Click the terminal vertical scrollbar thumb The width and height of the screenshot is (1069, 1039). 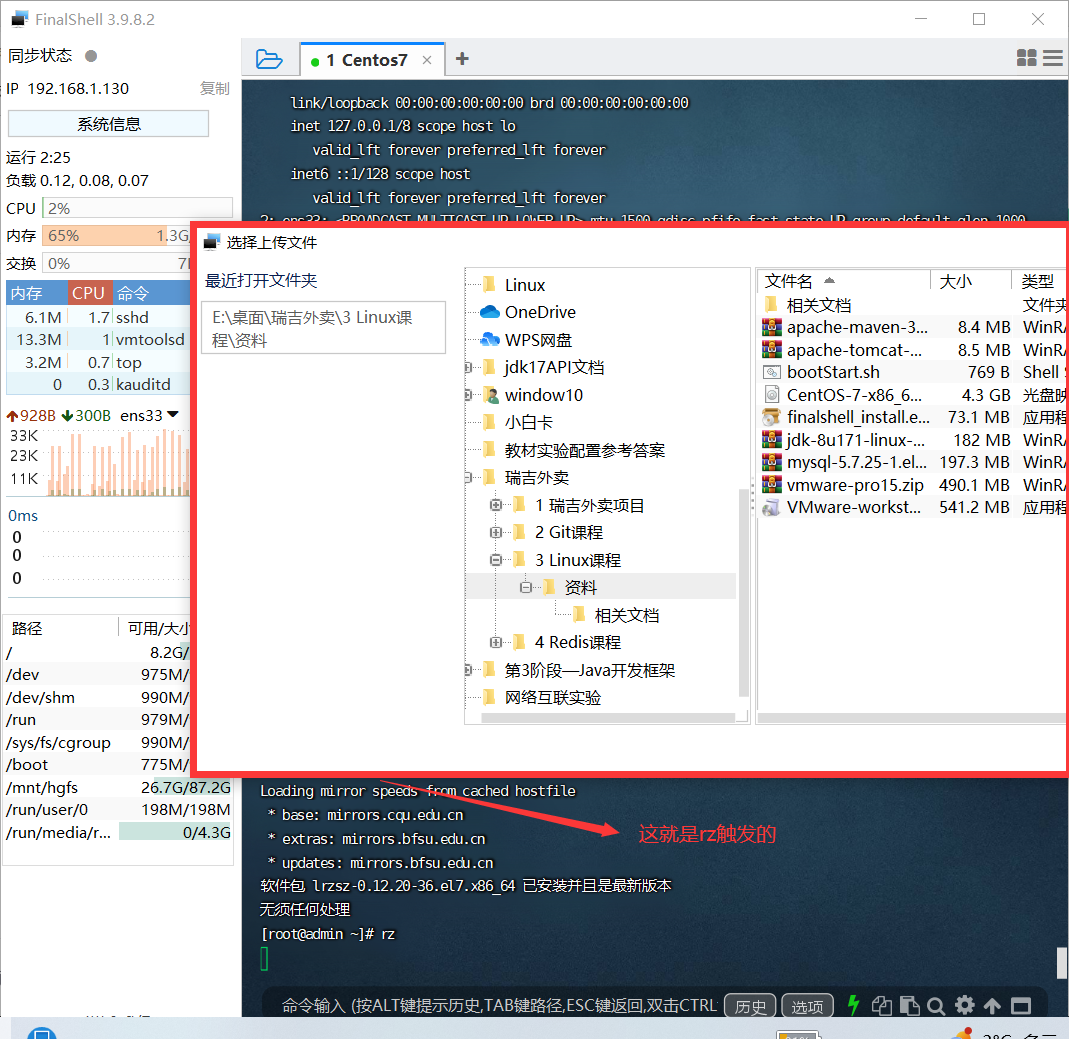click(x=1062, y=963)
